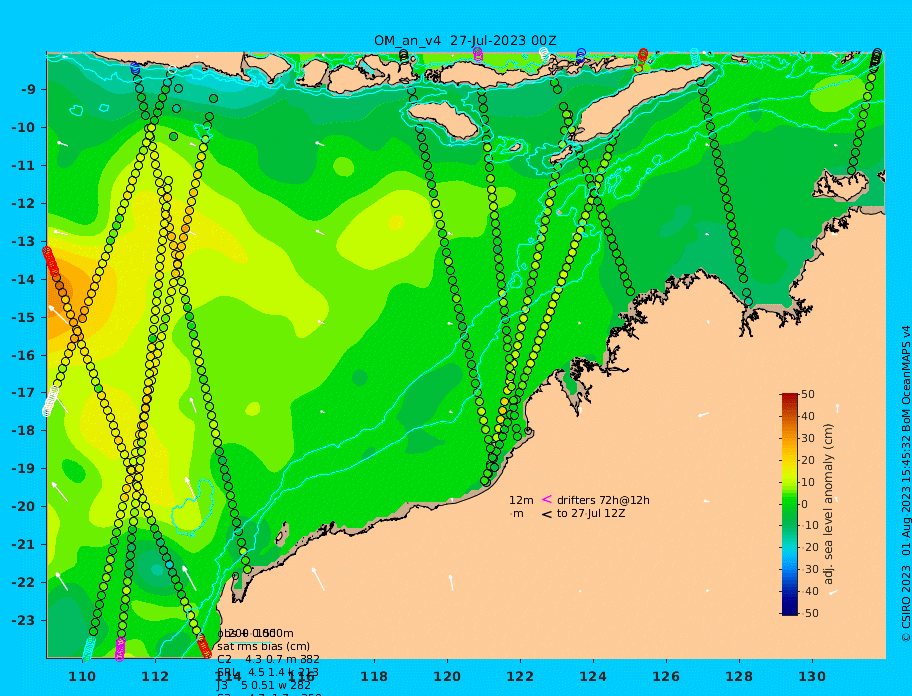912x696 pixels.
Task: Click latitude axis label -14
Action: pyautogui.click(x=23, y=280)
